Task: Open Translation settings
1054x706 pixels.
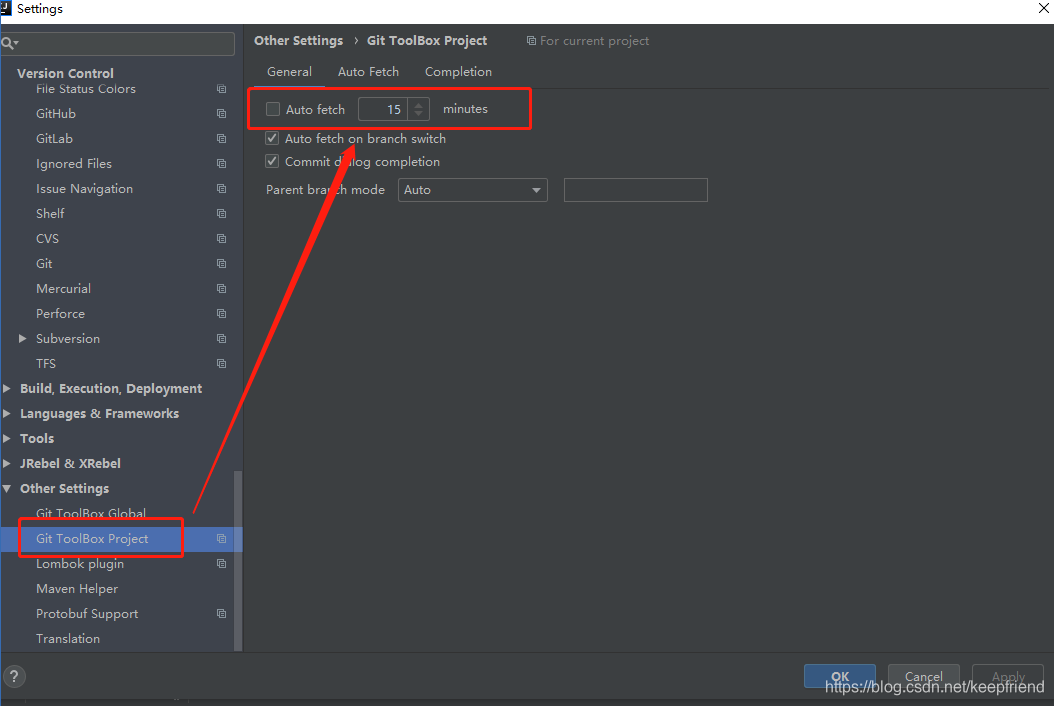Action: (x=68, y=639)
